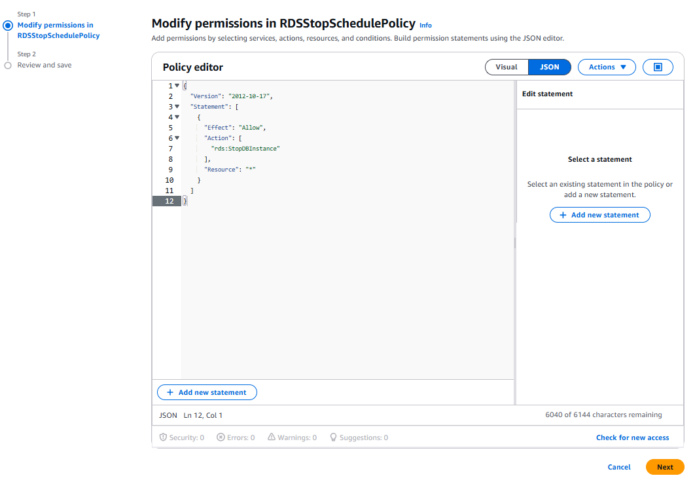
Task: Click Add new statement below the editor
Action: click(207, 392)
